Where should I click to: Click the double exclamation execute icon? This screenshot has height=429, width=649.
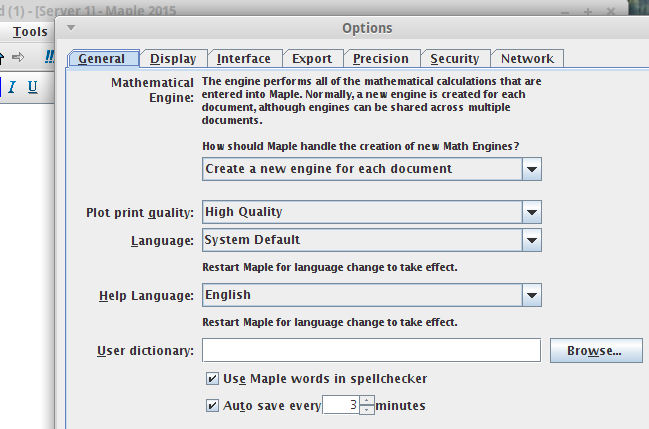[x=48, y=57]
